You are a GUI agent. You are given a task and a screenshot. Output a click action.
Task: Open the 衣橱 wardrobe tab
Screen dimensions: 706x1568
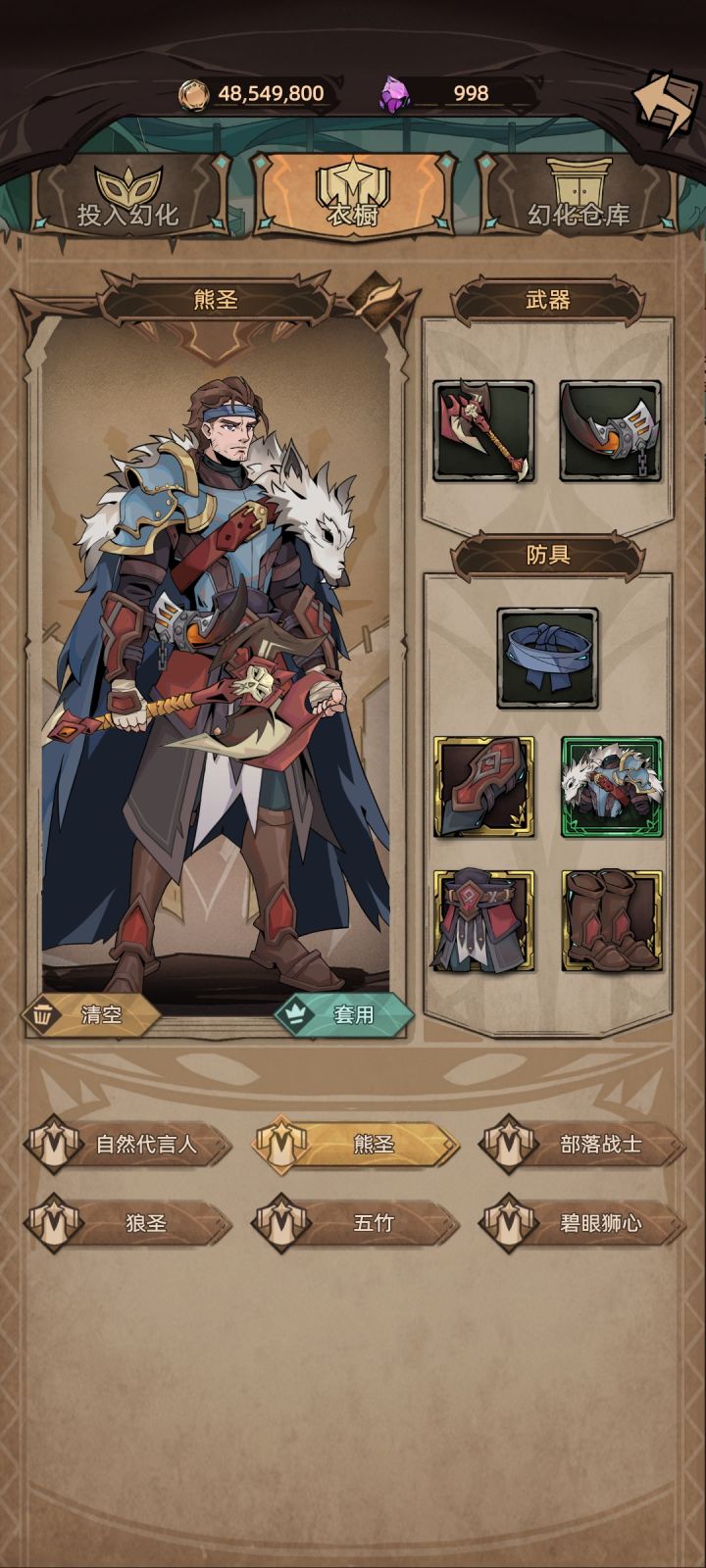(x=354, y=196)
